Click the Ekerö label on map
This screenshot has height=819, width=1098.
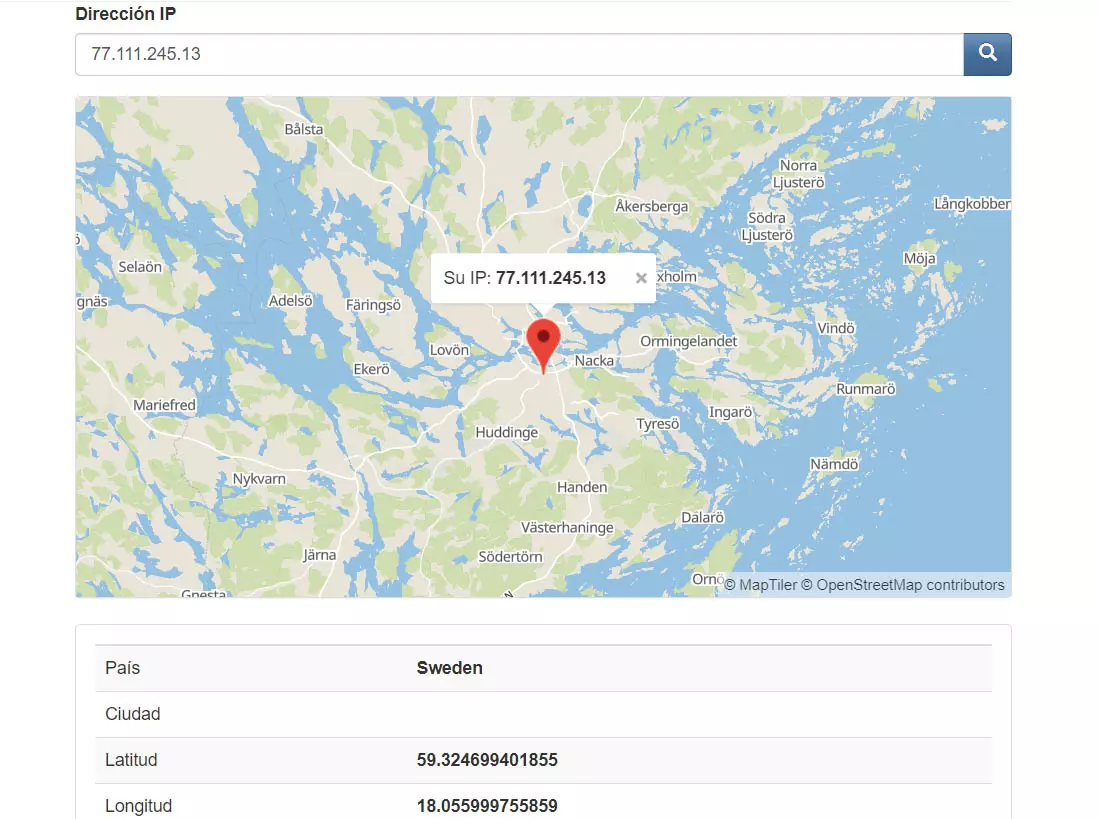click(x=371, y=369)
